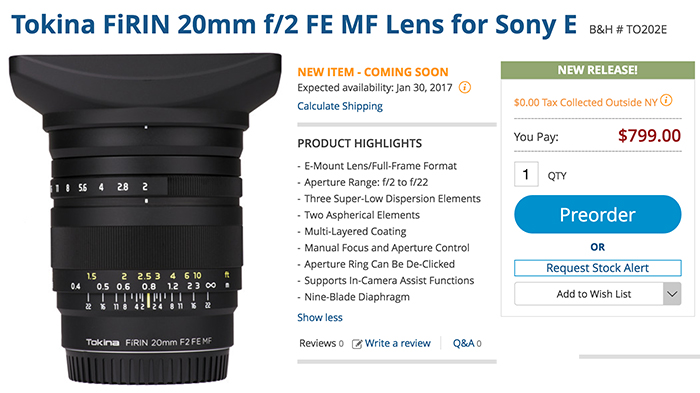Viewport: 700px width, 393px height.
Task: Collapse highlights with Show less
Action: tap(320, 318)
